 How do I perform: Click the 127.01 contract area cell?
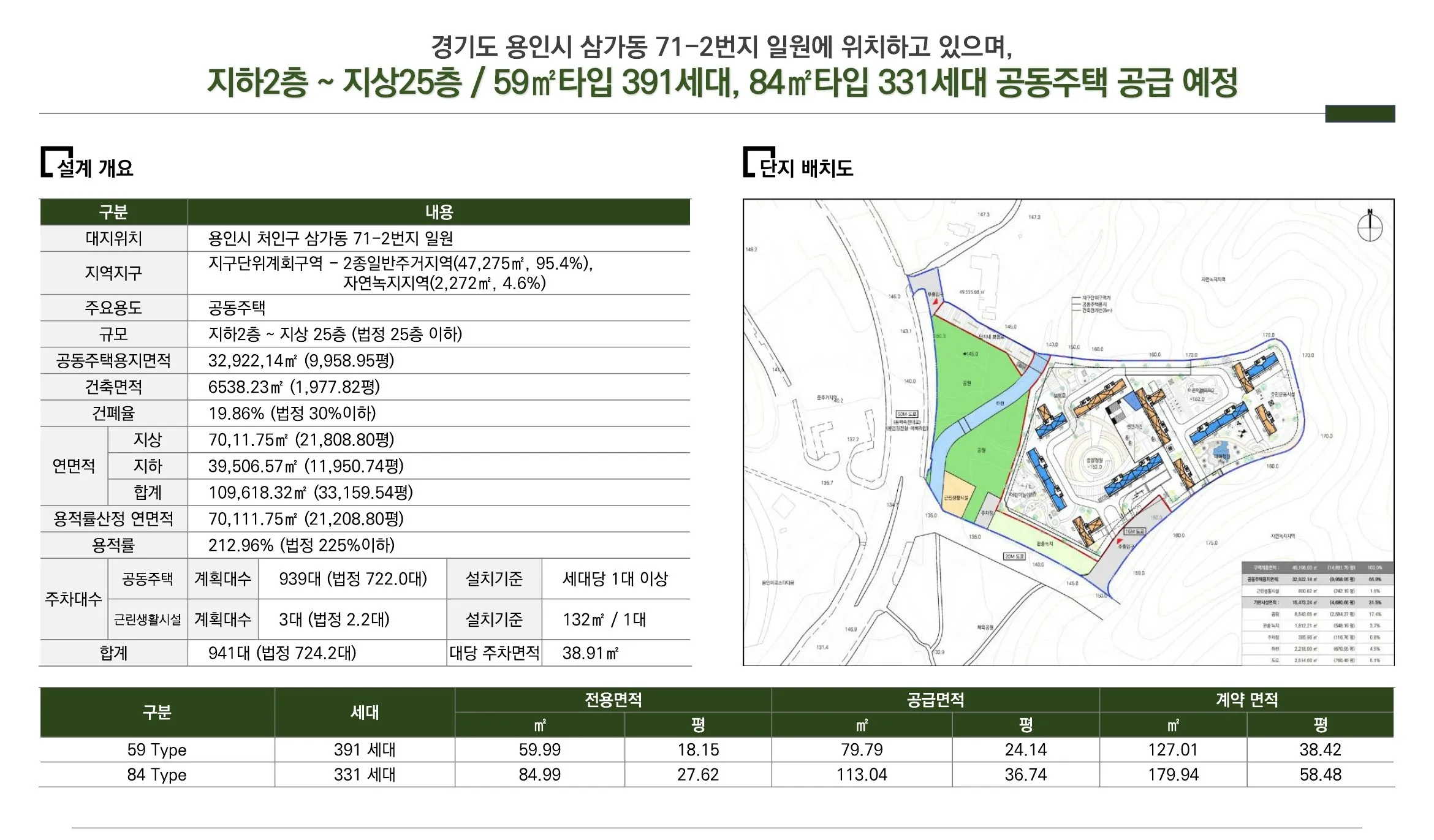[1173, 749]
